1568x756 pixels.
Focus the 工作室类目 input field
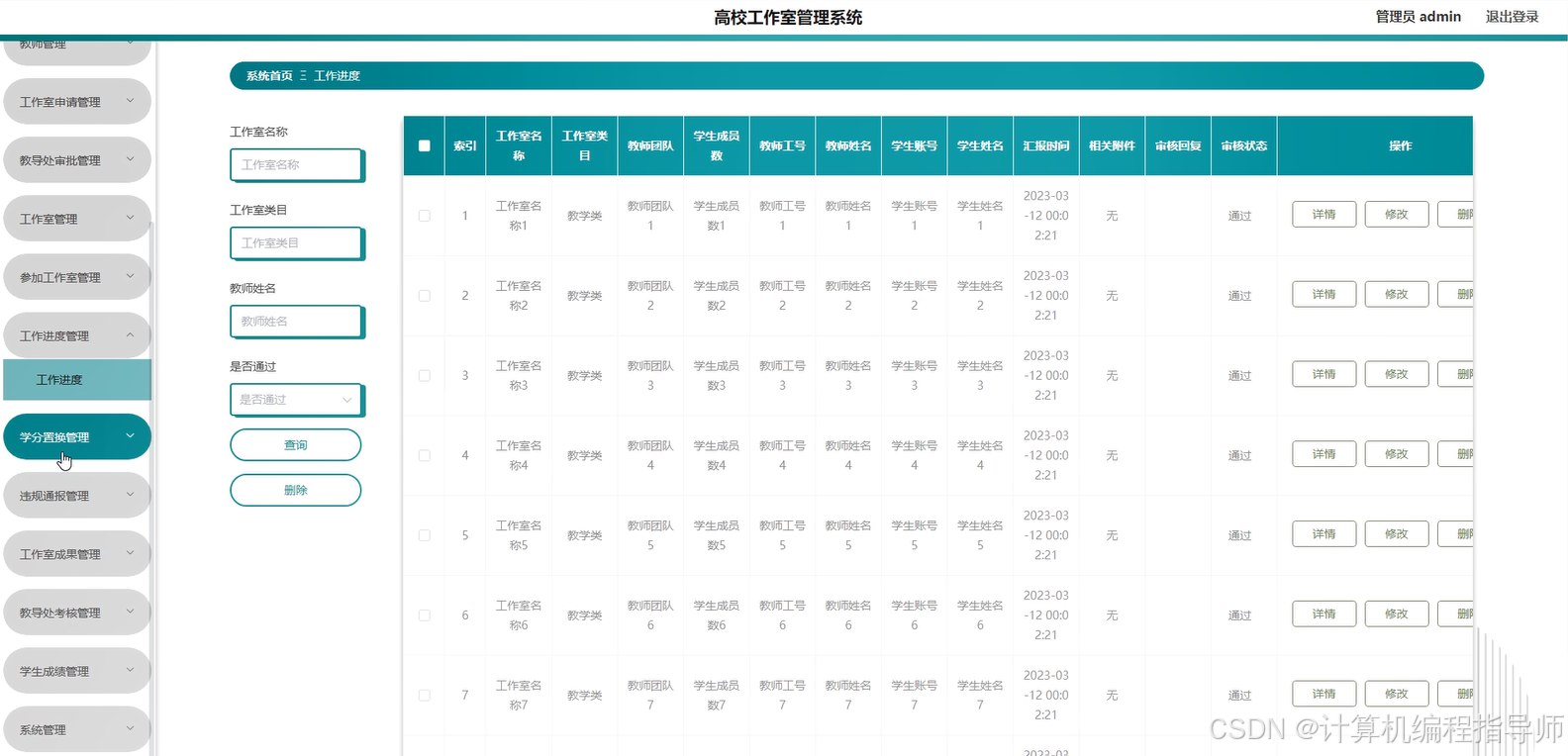296,243
